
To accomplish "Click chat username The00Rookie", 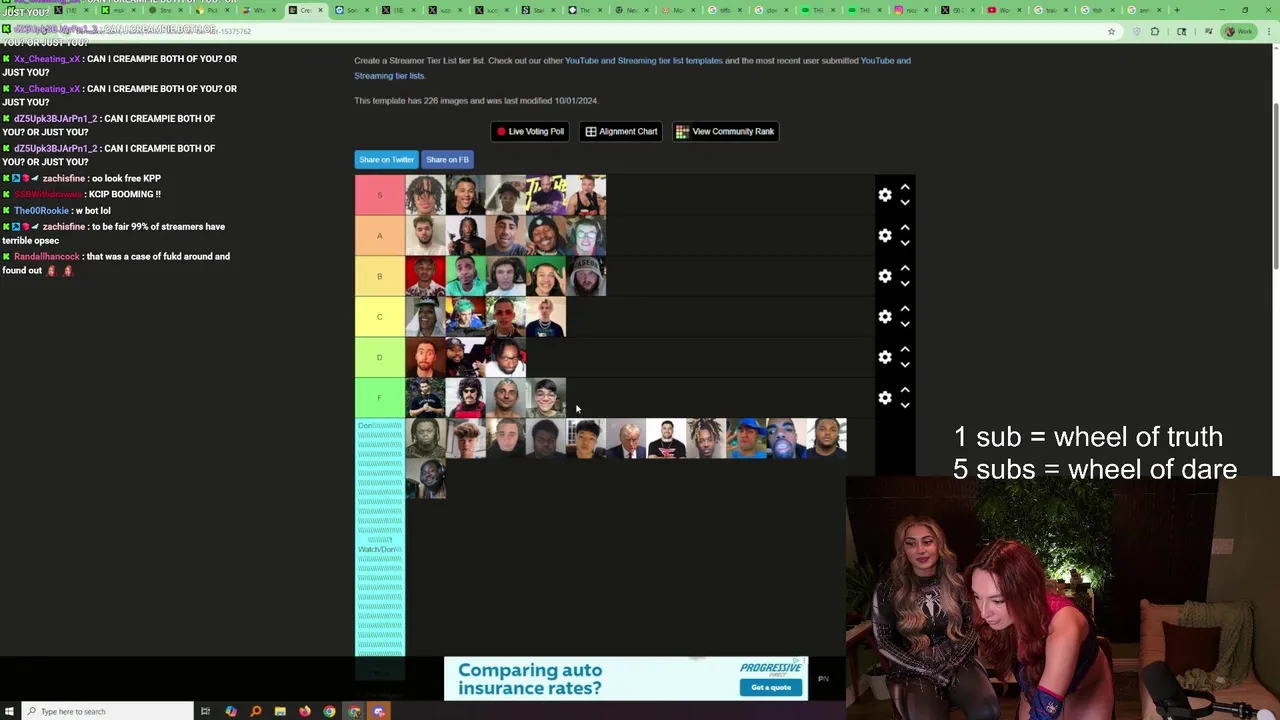I will click(x=41, y=211).
